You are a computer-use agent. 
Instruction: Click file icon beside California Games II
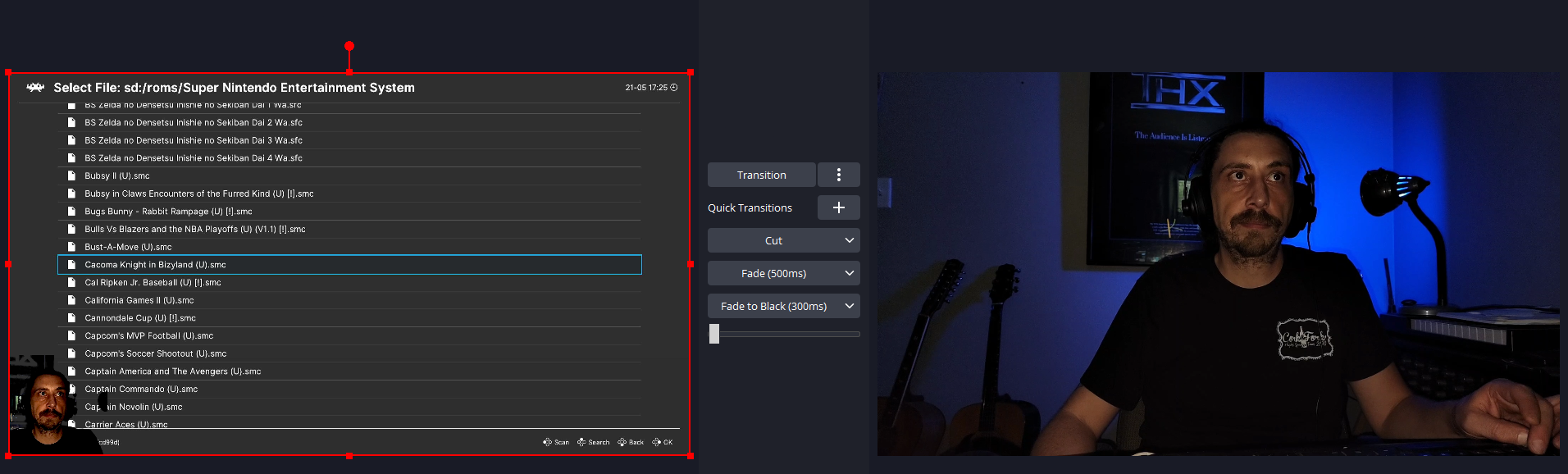point(71,300)
